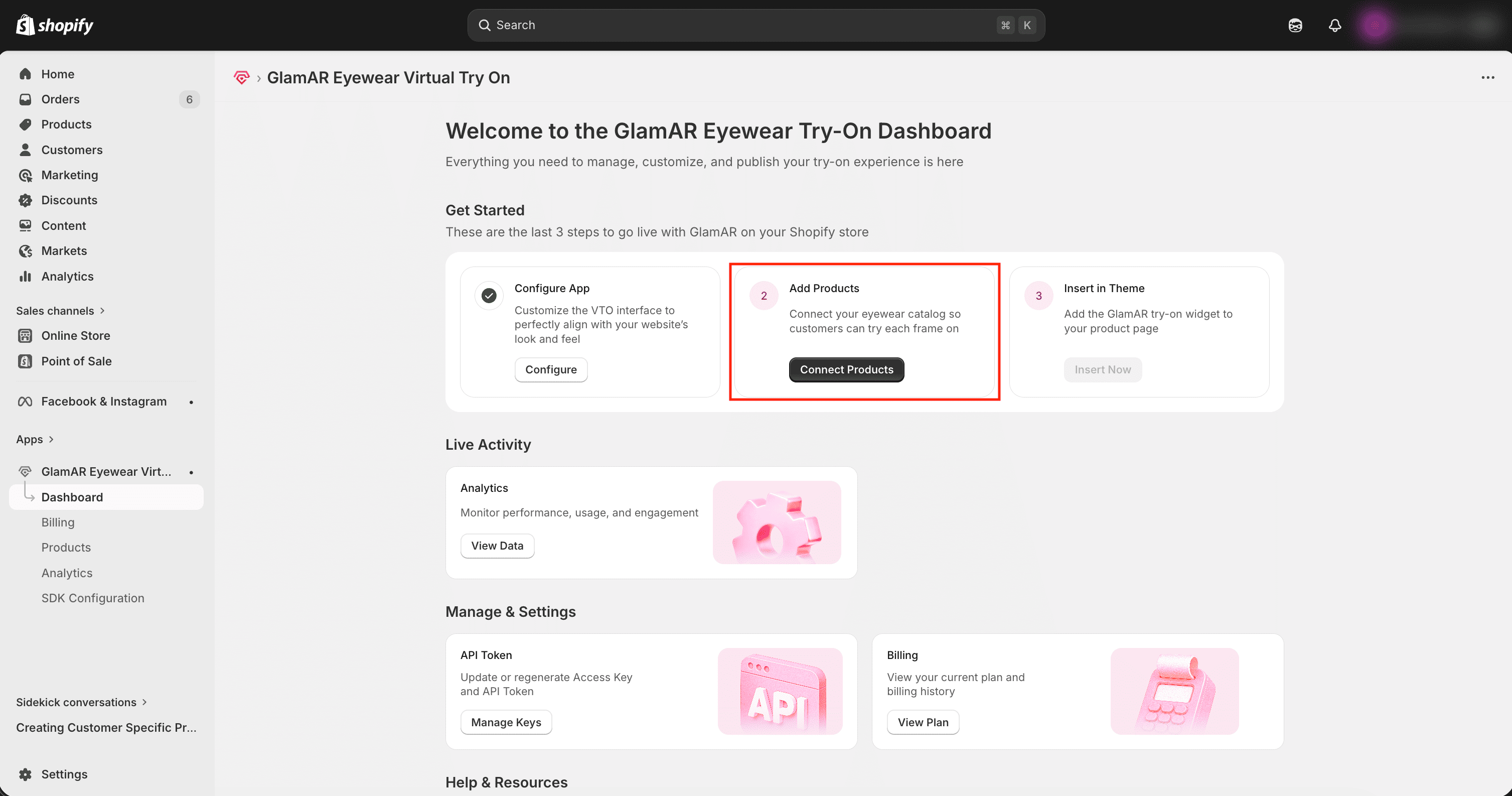
Task: Open the three-dot more actions menu
Action: (1487, 77)
